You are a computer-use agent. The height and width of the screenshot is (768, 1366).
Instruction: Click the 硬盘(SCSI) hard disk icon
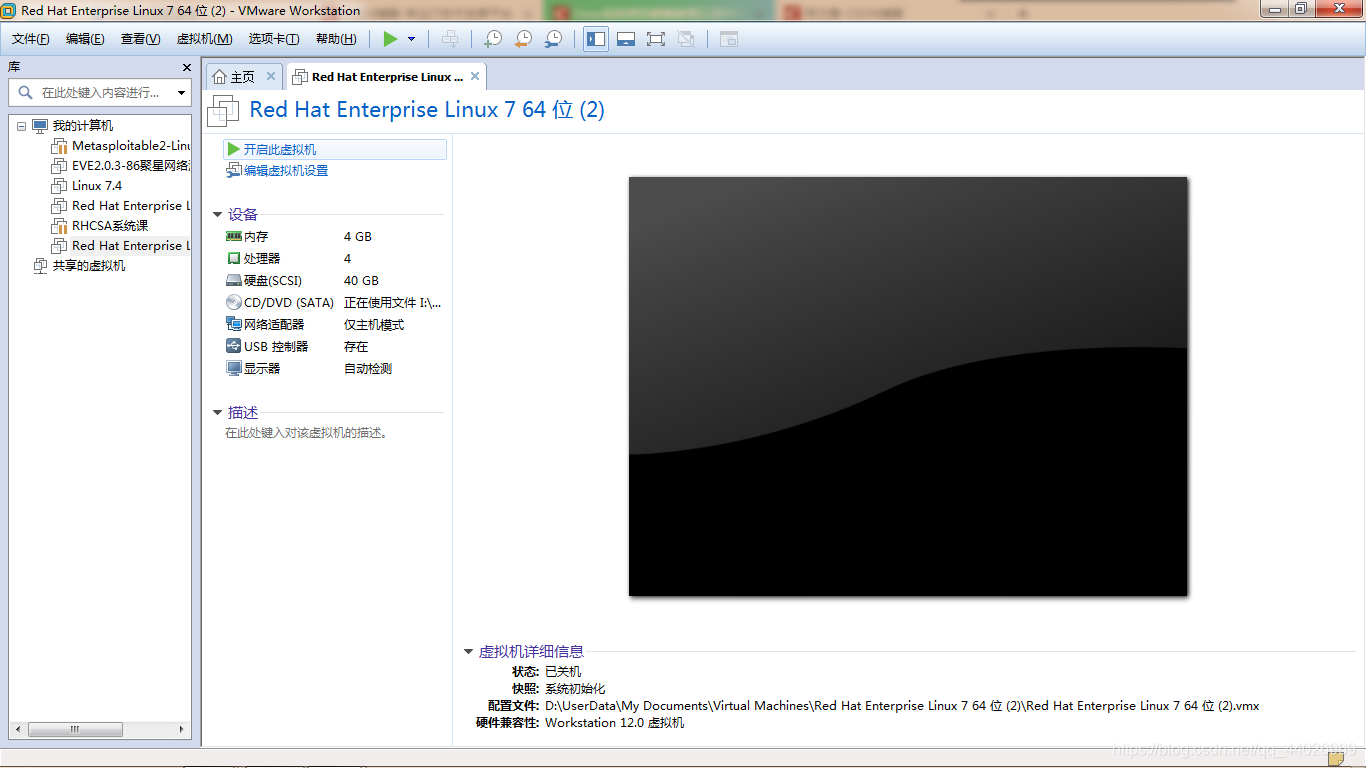click(234, 281)
